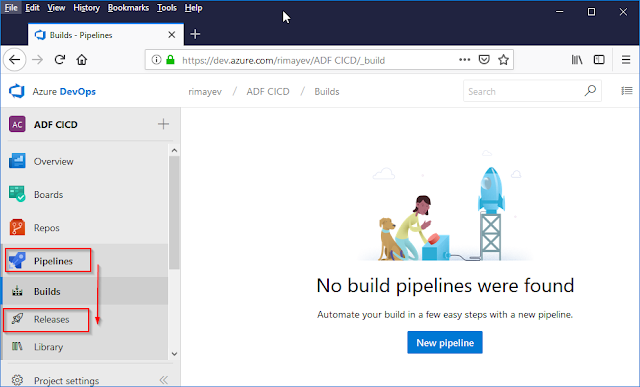Click sidebar scrollbar down arrow
This screenshot has width=640, height=387.
point(174,354)
